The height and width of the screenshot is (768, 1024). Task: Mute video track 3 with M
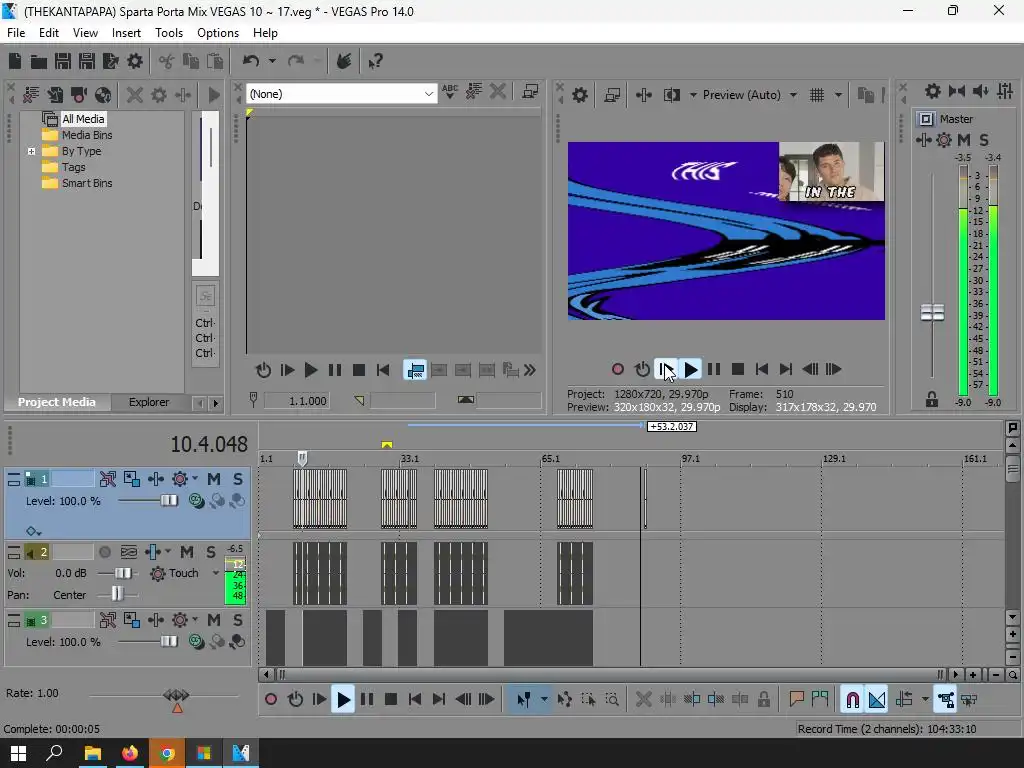(214, 620)
